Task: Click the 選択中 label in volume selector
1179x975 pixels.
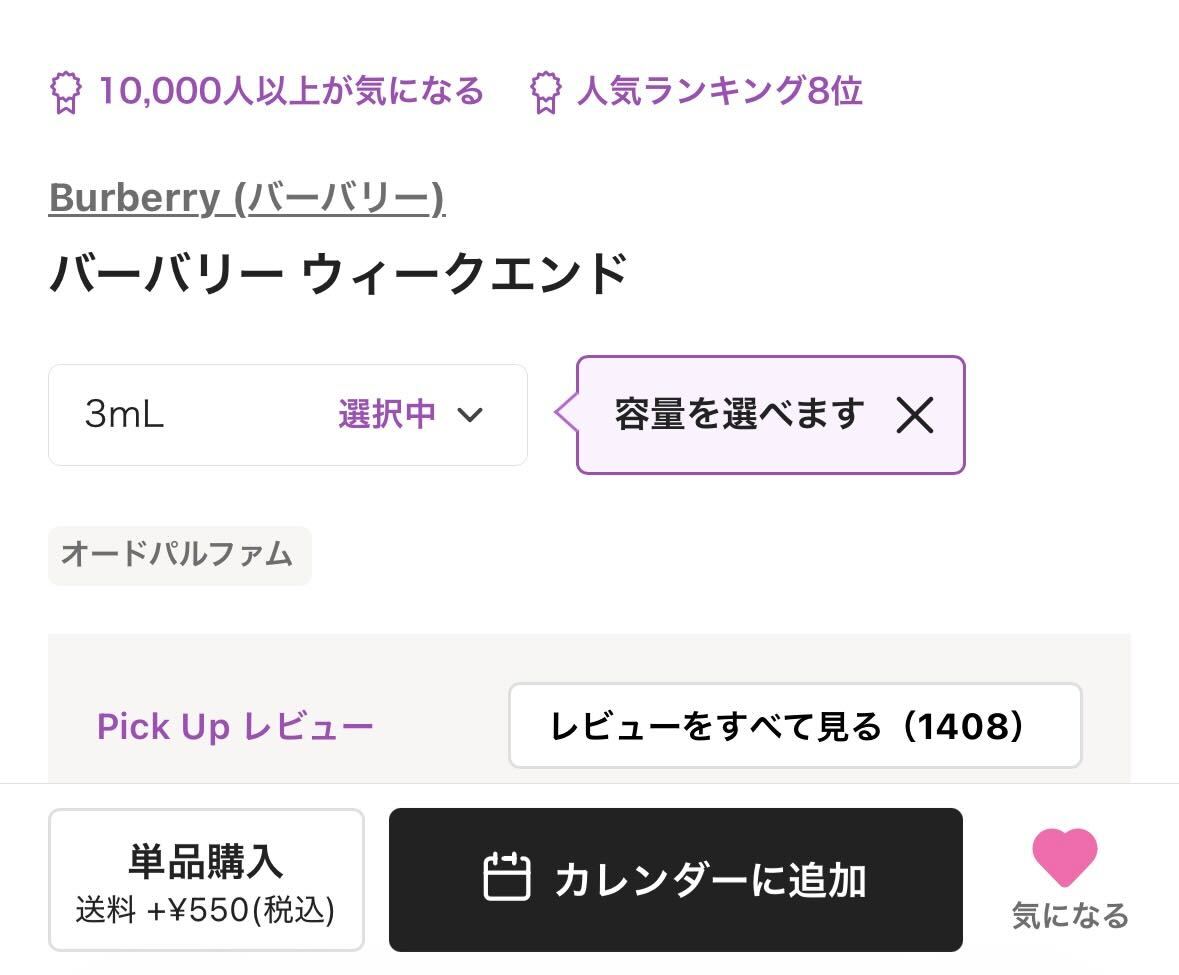Action: point(386,414)
